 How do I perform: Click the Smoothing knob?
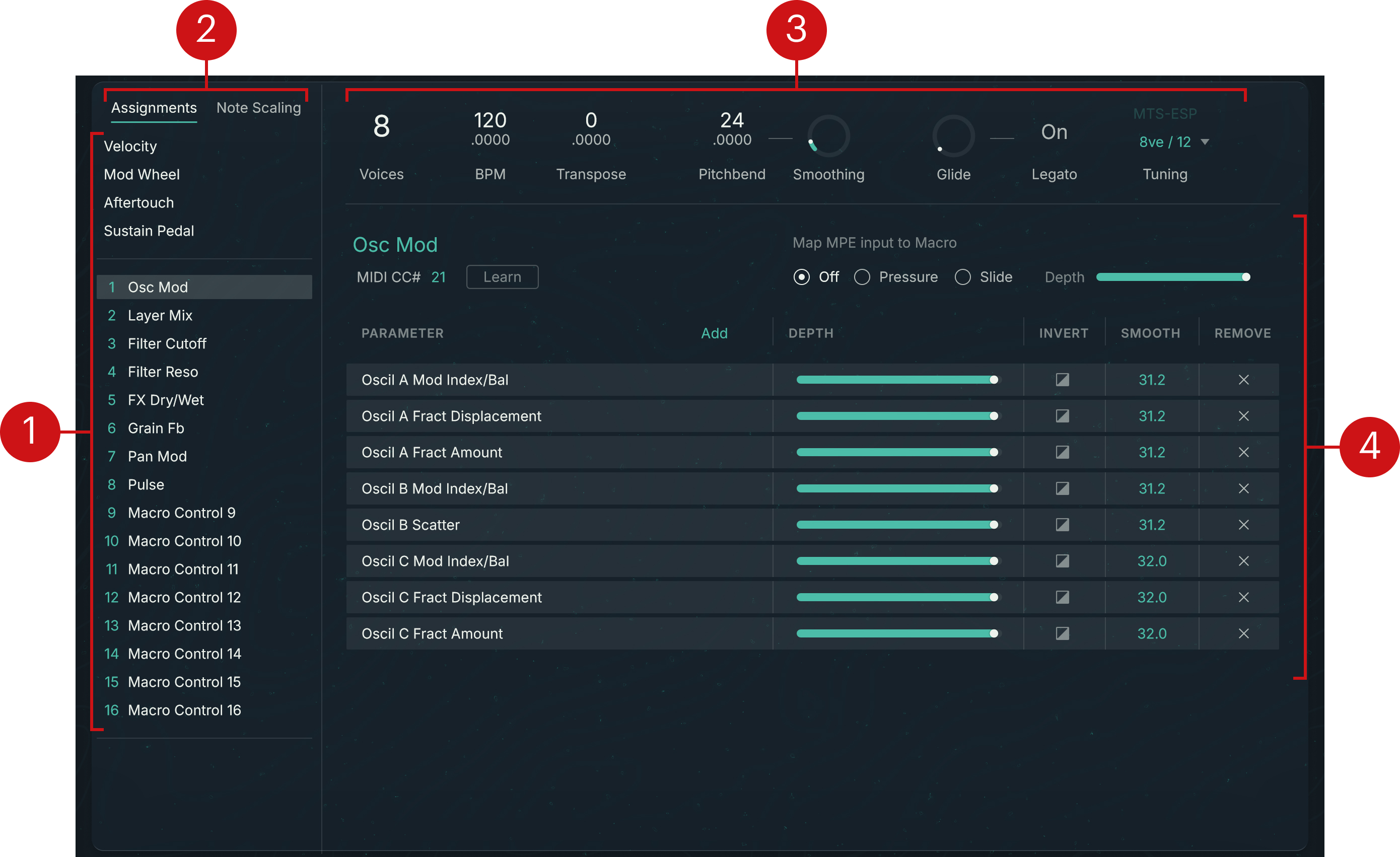(x=828, y=136)
